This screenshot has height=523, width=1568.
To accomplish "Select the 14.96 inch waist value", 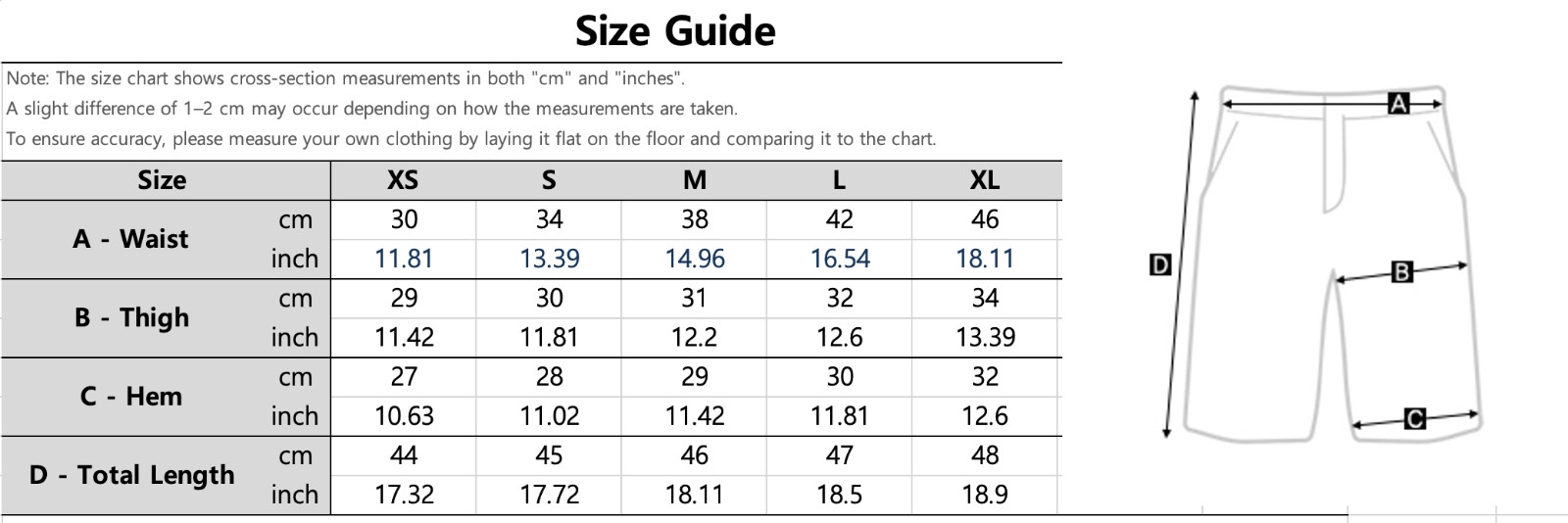I will point(695,259).
